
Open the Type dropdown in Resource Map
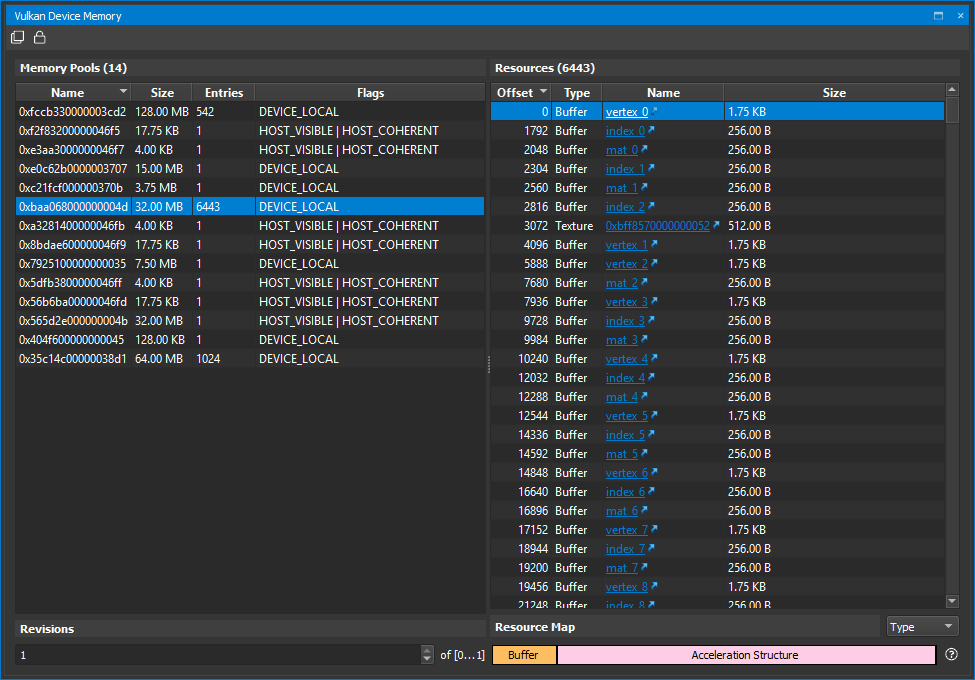921,626
